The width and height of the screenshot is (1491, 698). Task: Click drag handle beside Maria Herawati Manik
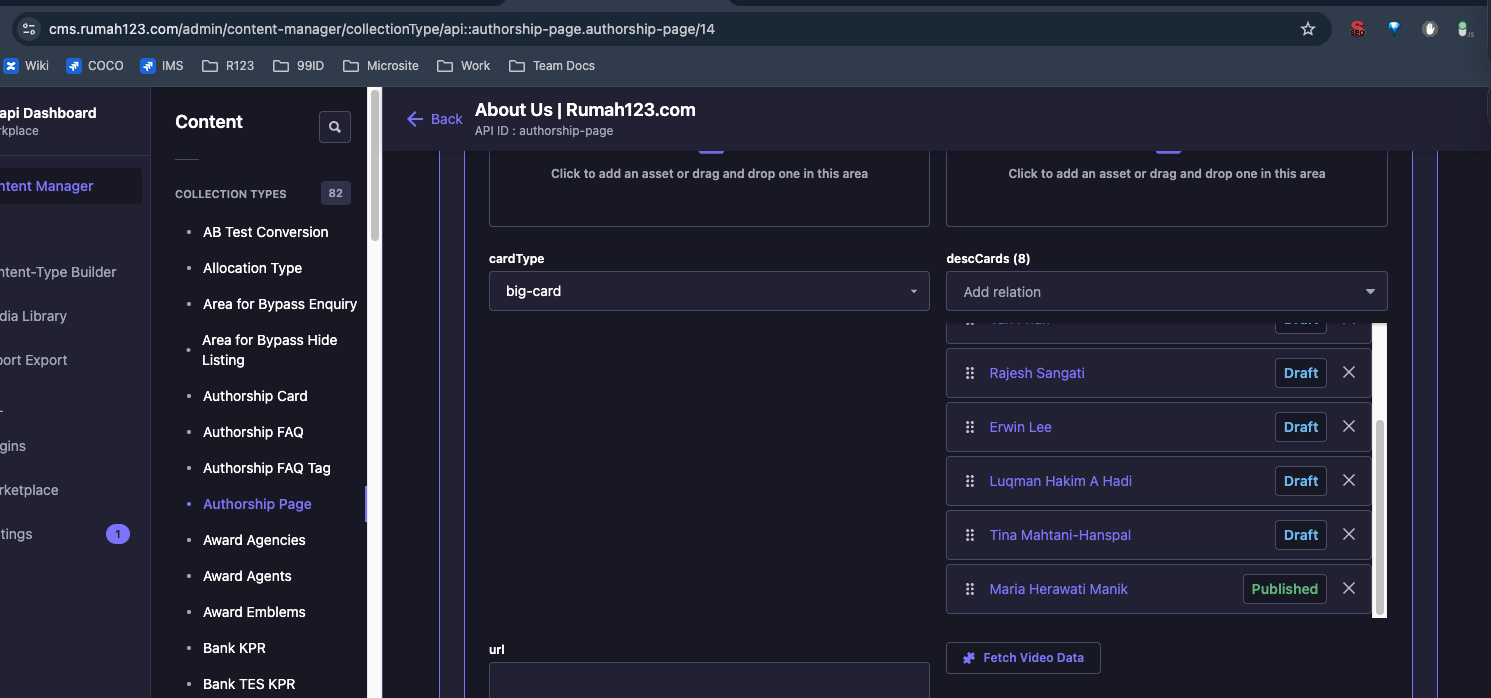[x=969, y=589]
